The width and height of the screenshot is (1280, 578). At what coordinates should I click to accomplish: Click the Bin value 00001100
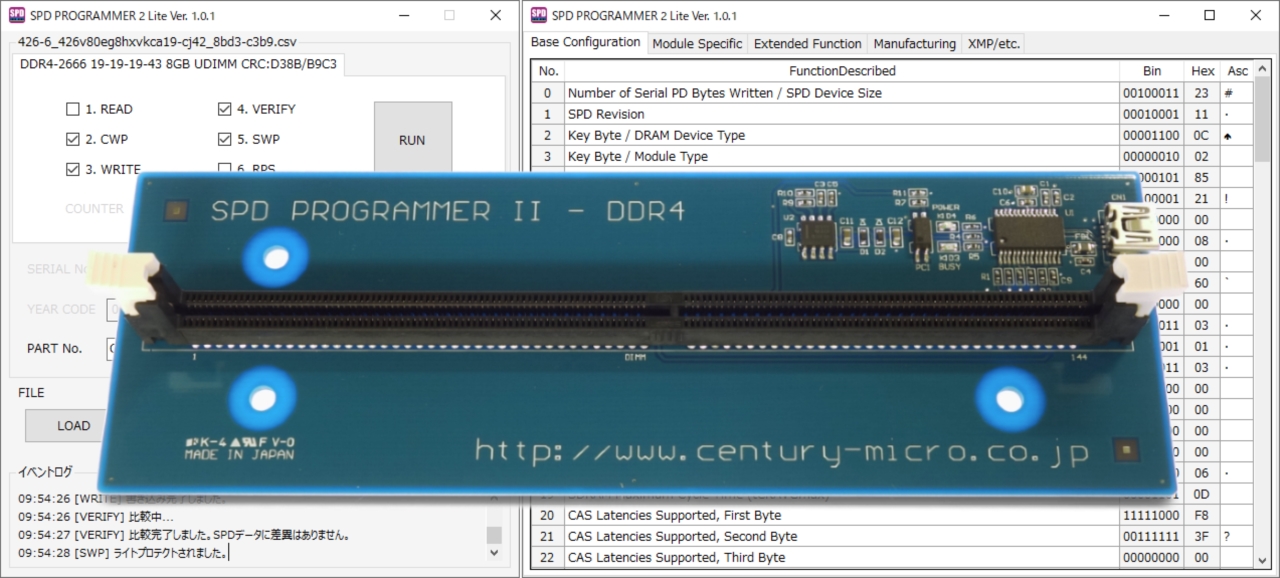[x=1152, y=135]
